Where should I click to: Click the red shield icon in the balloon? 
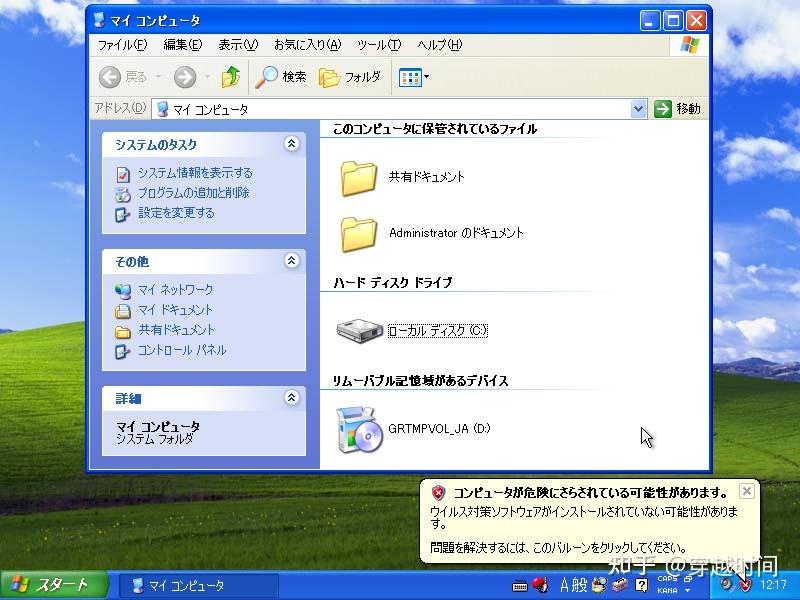coord(438,492)
